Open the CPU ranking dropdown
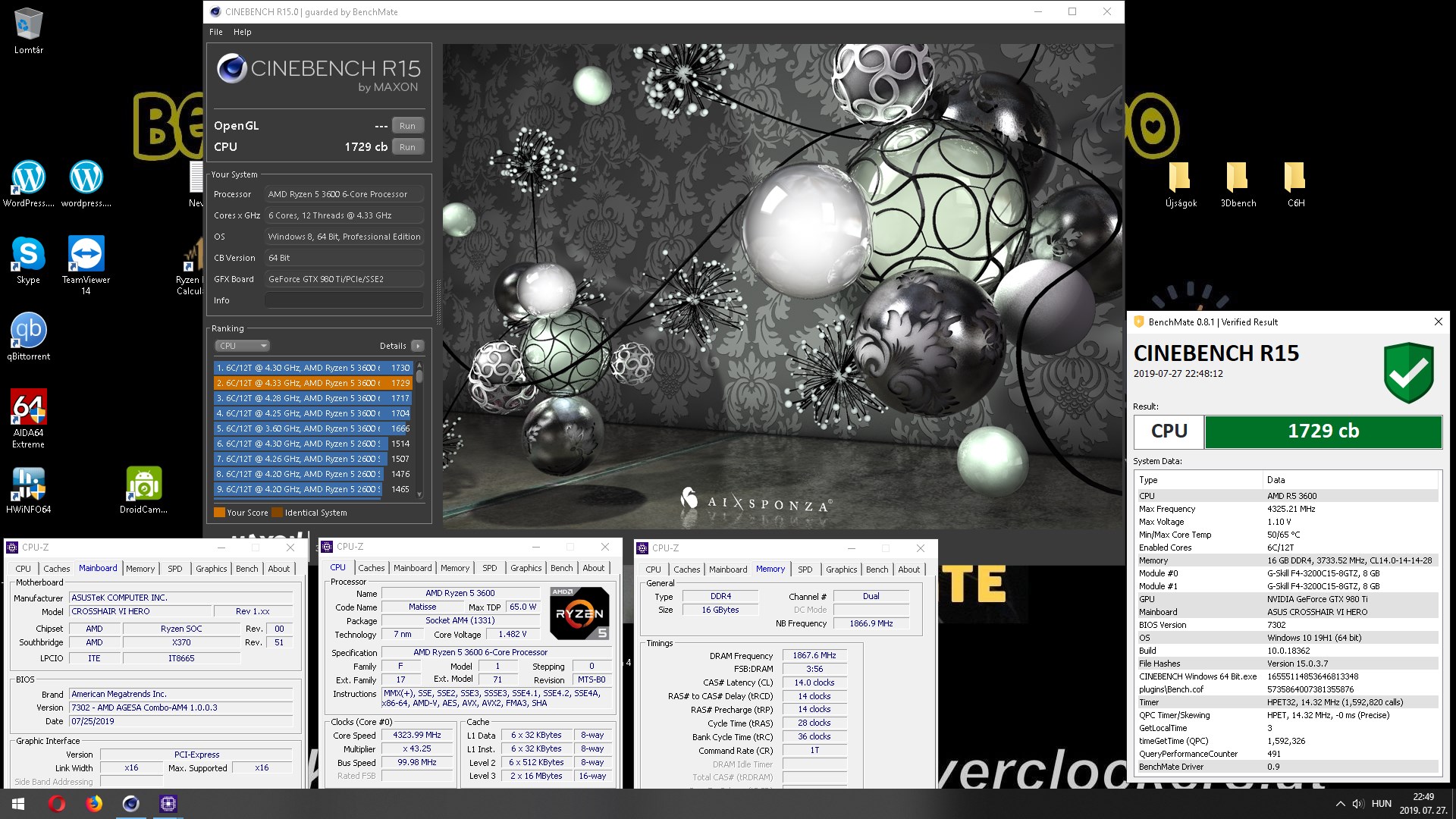 pos(242,346)
